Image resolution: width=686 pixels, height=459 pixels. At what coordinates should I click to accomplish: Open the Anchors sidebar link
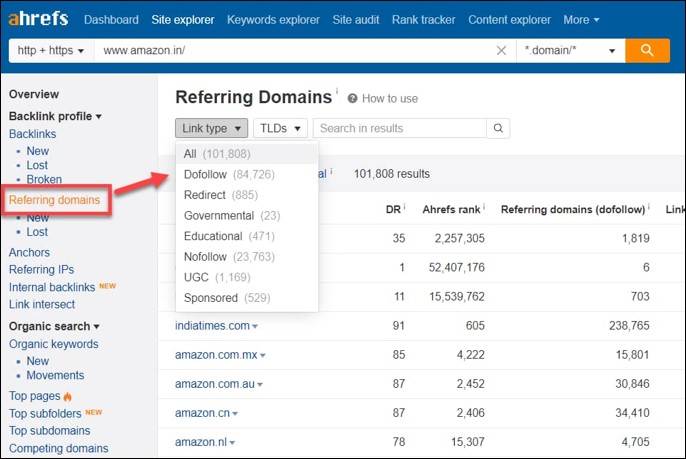pos(29,252)
